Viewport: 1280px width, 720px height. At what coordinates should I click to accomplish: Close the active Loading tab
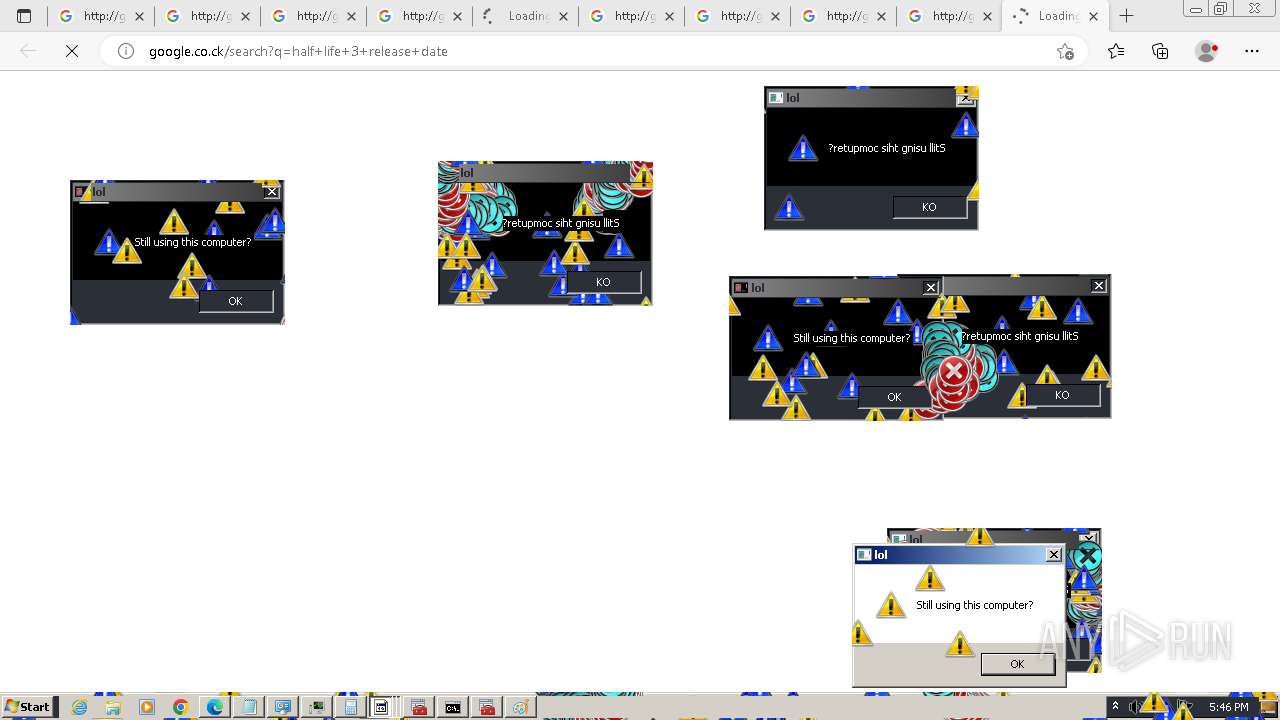tap(1093, 16)
